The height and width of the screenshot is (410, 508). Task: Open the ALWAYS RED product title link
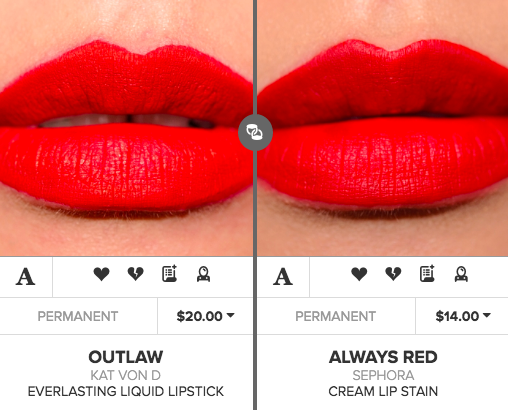(383, 357)
